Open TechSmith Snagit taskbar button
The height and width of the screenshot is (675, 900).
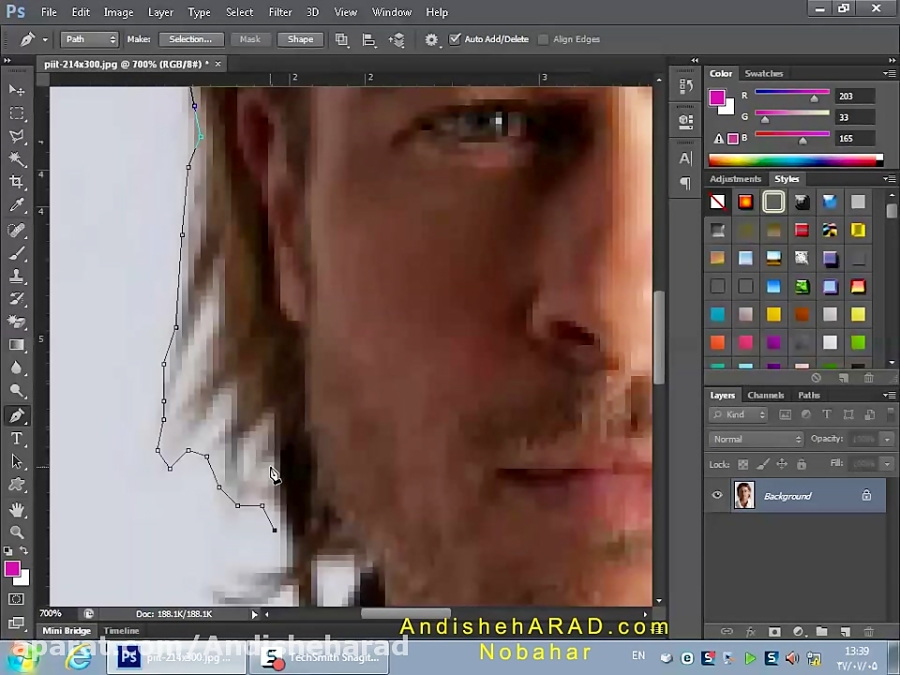pyautogui.click(x=320, y=657)
